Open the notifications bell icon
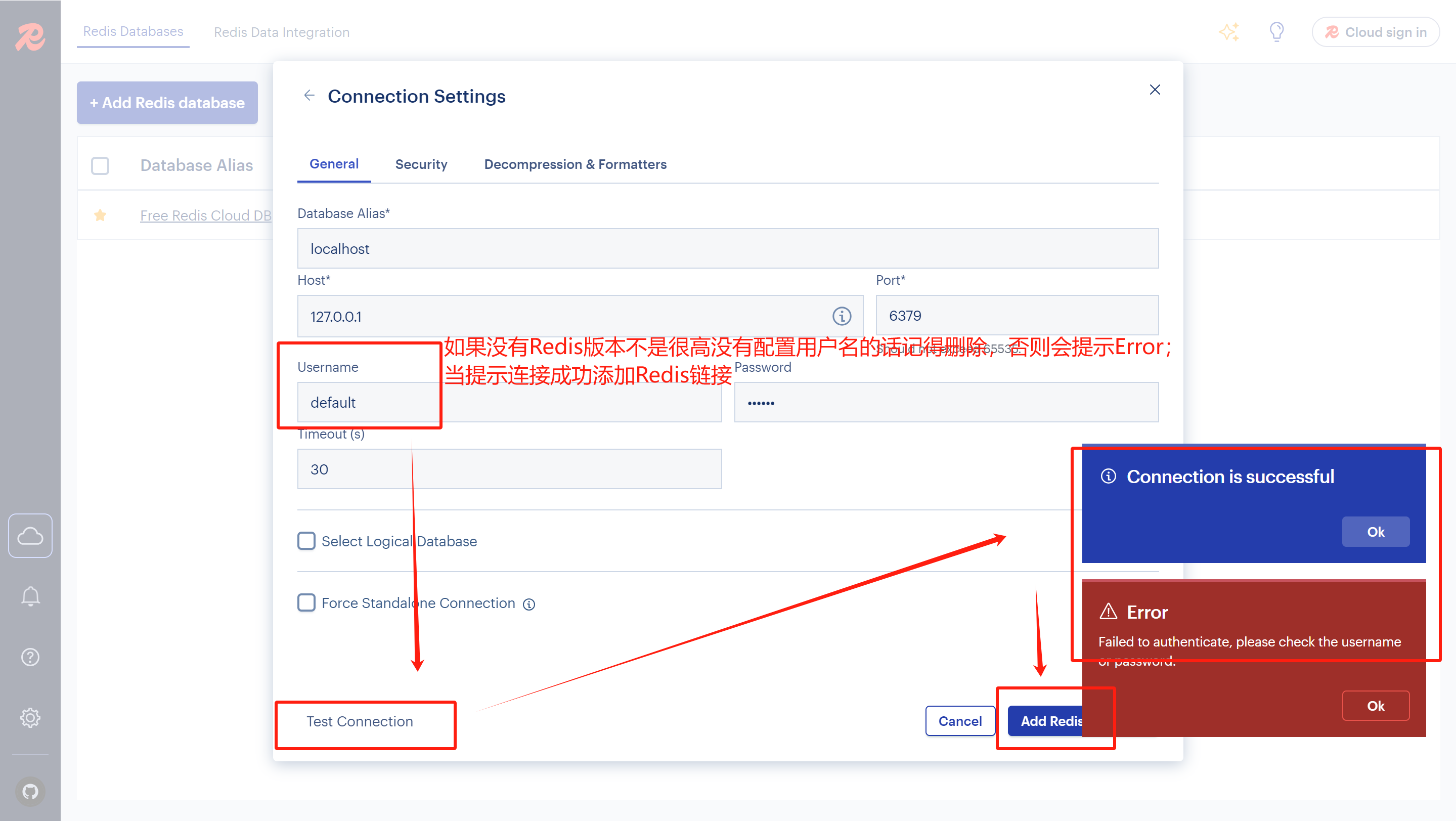Viewport: 1456px width, 821px height. [30, 596]
